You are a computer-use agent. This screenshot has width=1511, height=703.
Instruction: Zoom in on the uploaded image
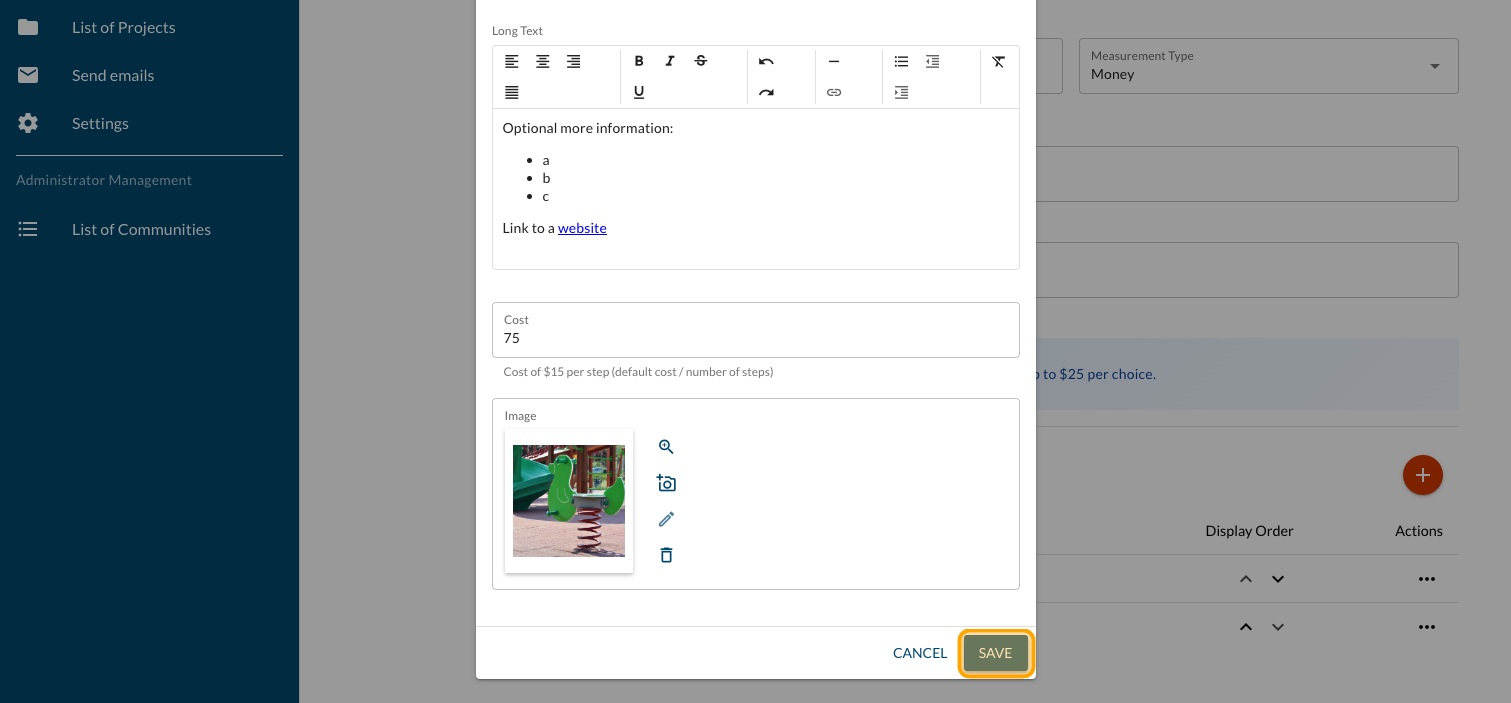point(666,447)
